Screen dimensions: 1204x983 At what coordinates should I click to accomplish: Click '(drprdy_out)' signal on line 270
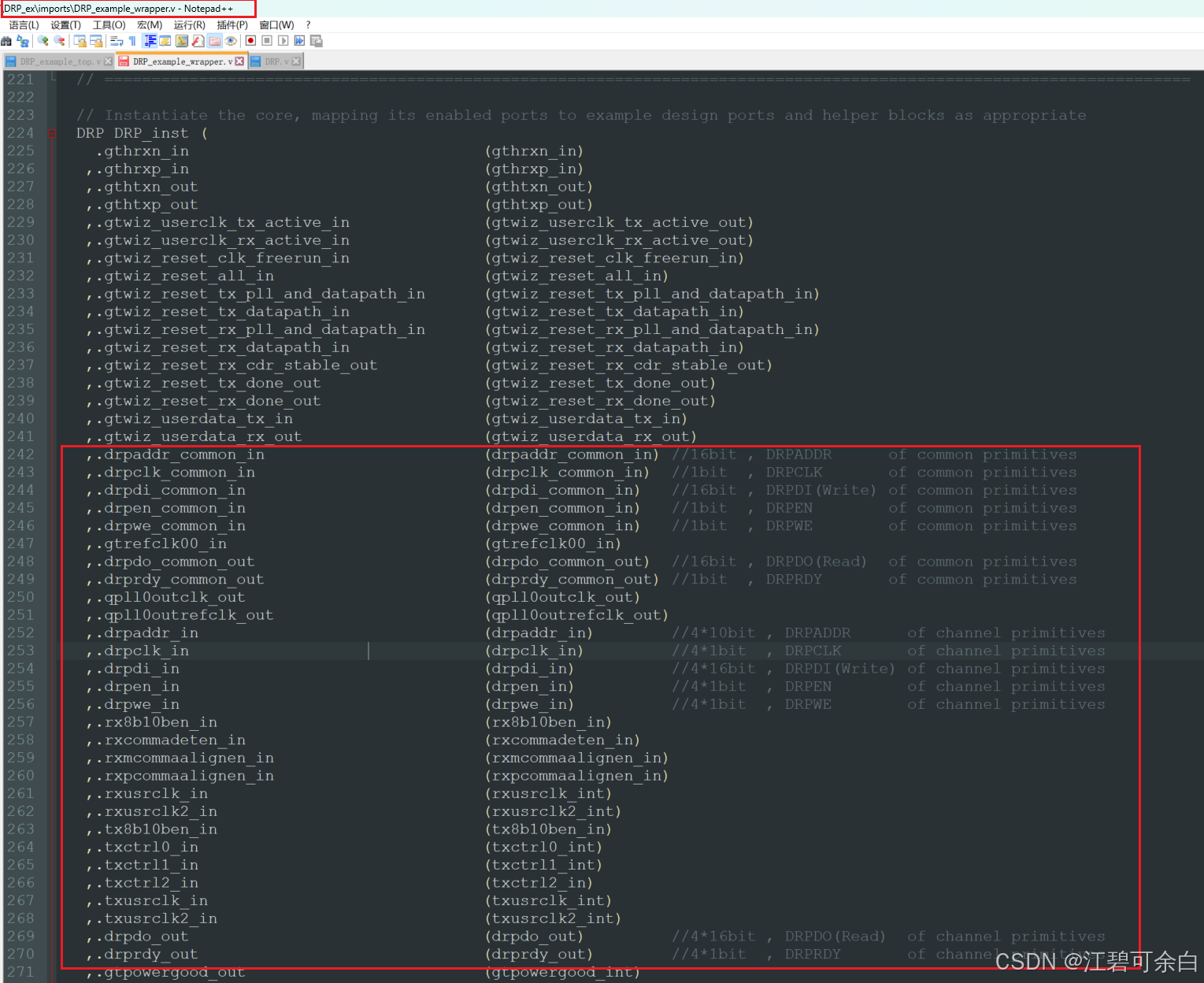(539, 955)
